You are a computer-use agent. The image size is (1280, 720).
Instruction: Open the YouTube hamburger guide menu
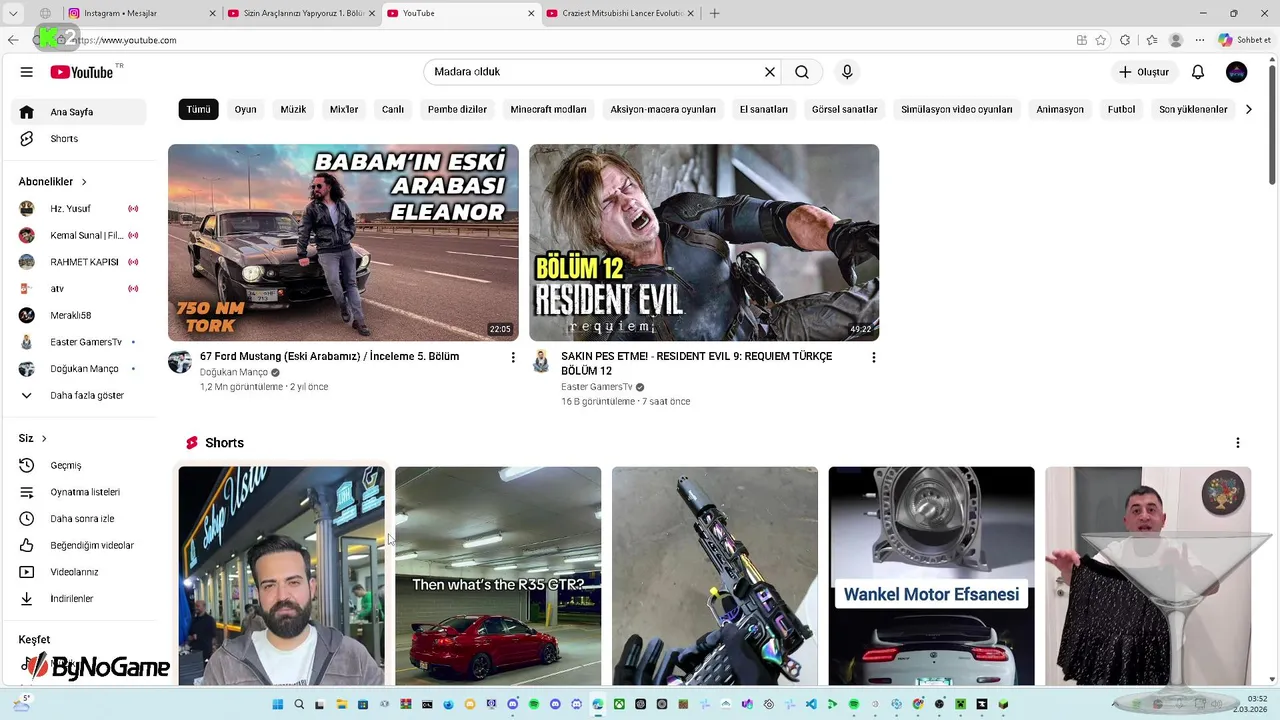point(27,72)
